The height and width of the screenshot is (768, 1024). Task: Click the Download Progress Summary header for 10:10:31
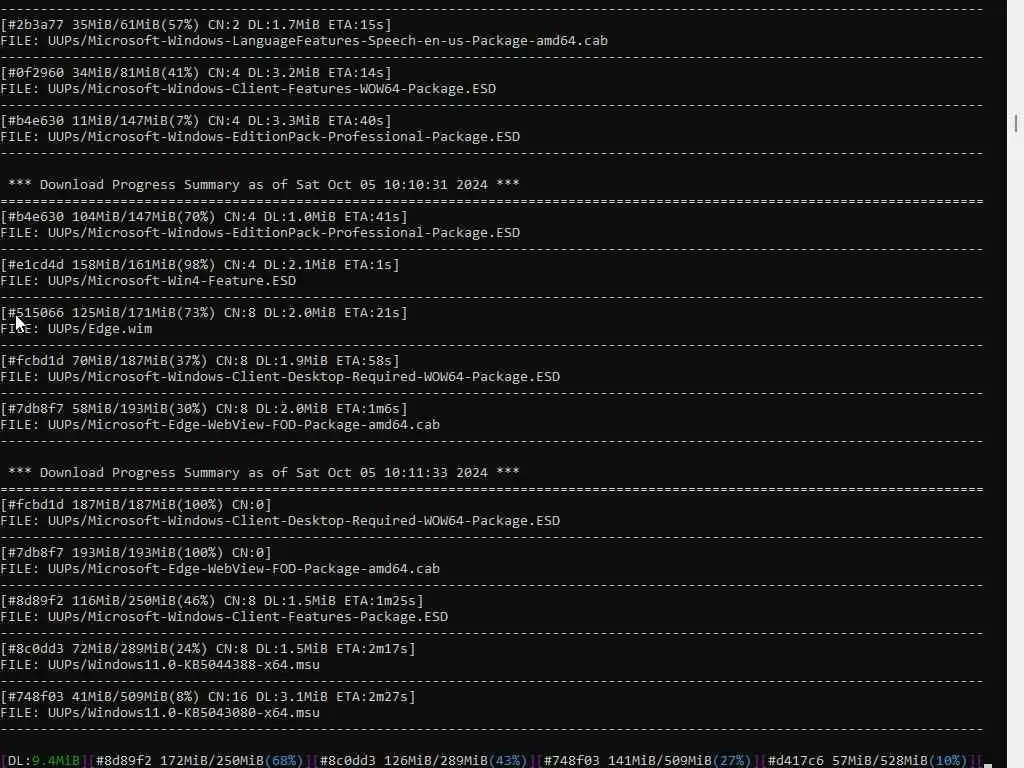point(264,185)
